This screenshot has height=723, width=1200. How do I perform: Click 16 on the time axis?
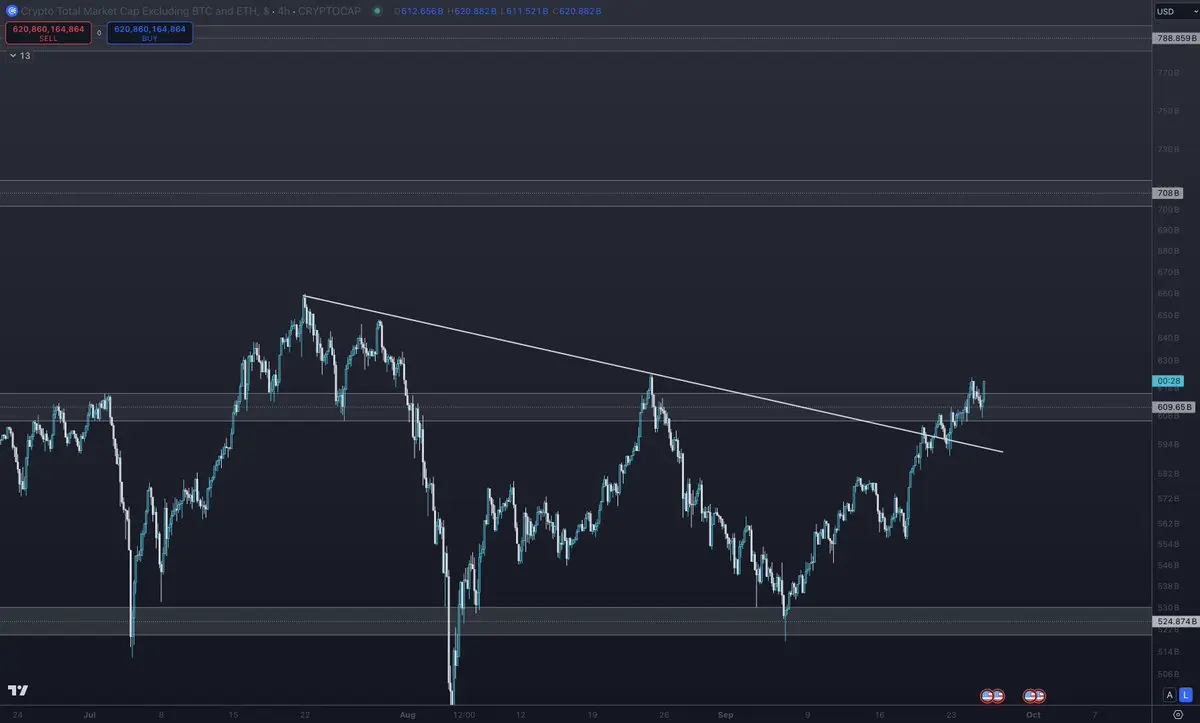pos(879,715)
